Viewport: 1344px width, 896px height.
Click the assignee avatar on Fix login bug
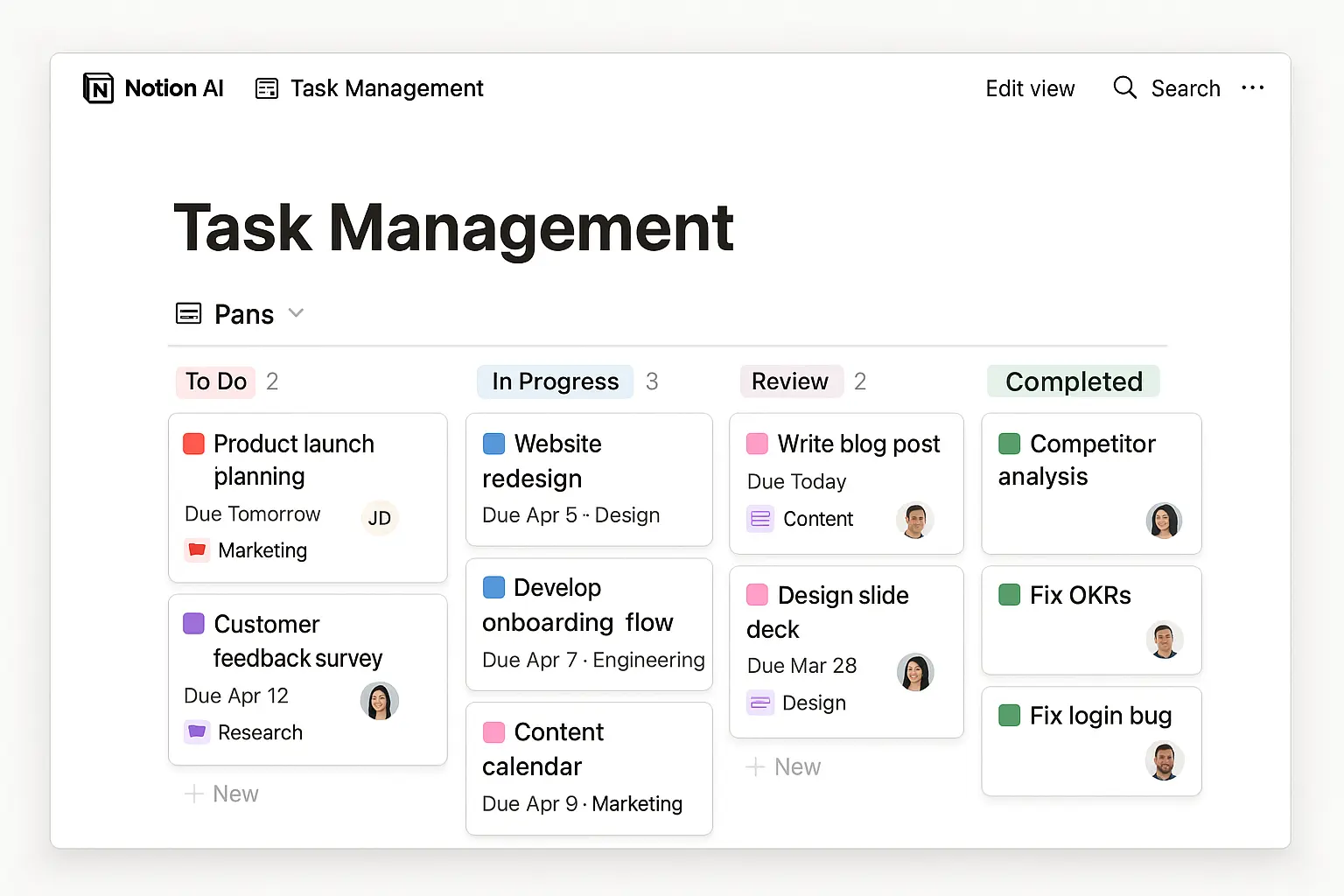(x=1164, y=760)
